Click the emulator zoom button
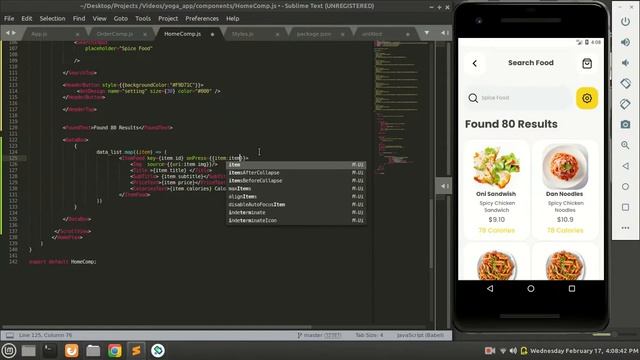The height and width of the screenshot is (360, 640). (625, 145)
